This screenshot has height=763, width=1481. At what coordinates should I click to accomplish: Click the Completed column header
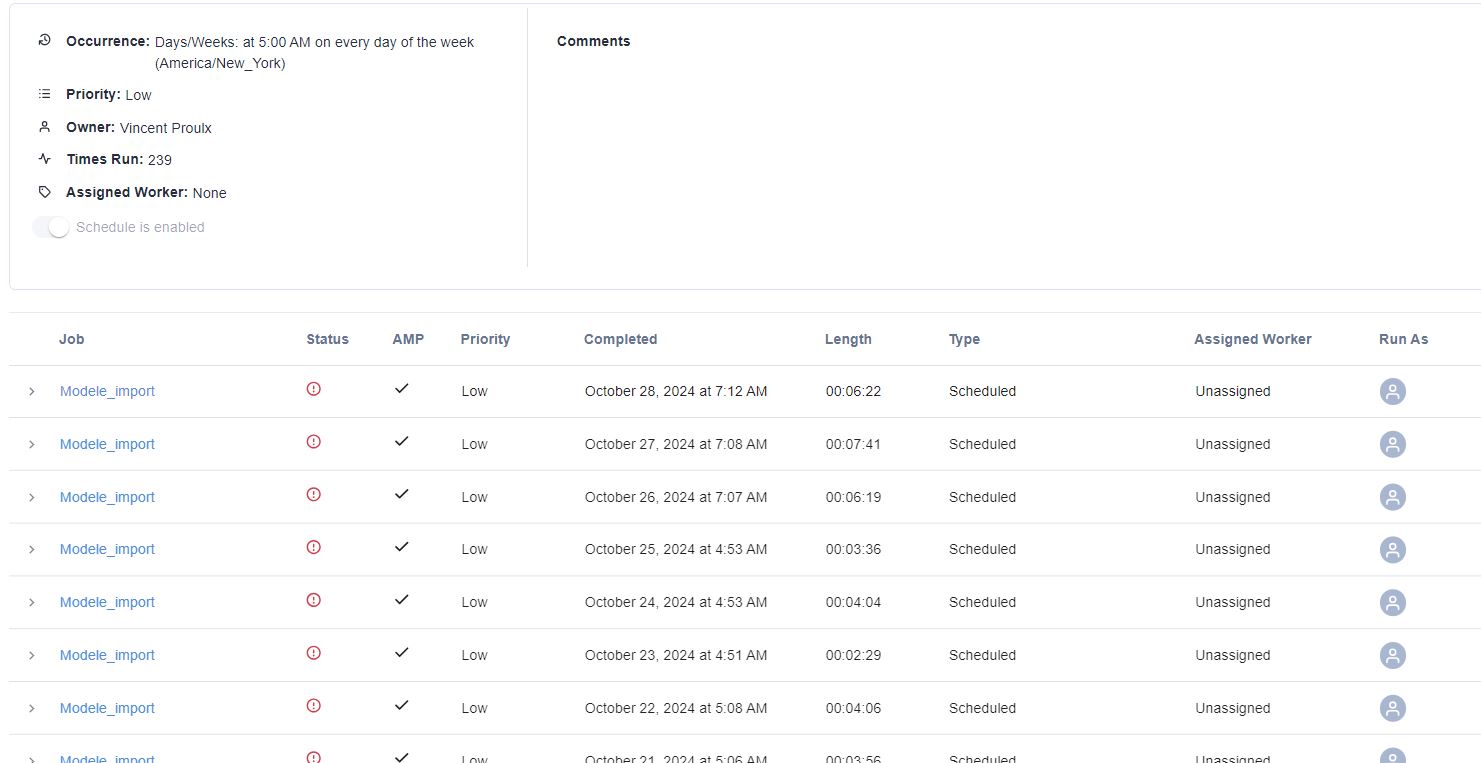pyautogui.click(x=620, y=339)
